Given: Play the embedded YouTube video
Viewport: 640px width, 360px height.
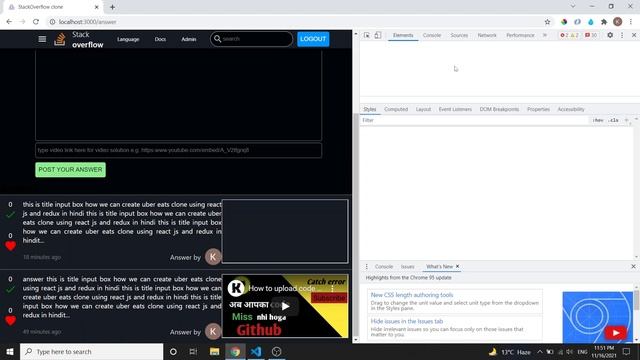Looking at the screenshot, I should [x=285, y=306].
